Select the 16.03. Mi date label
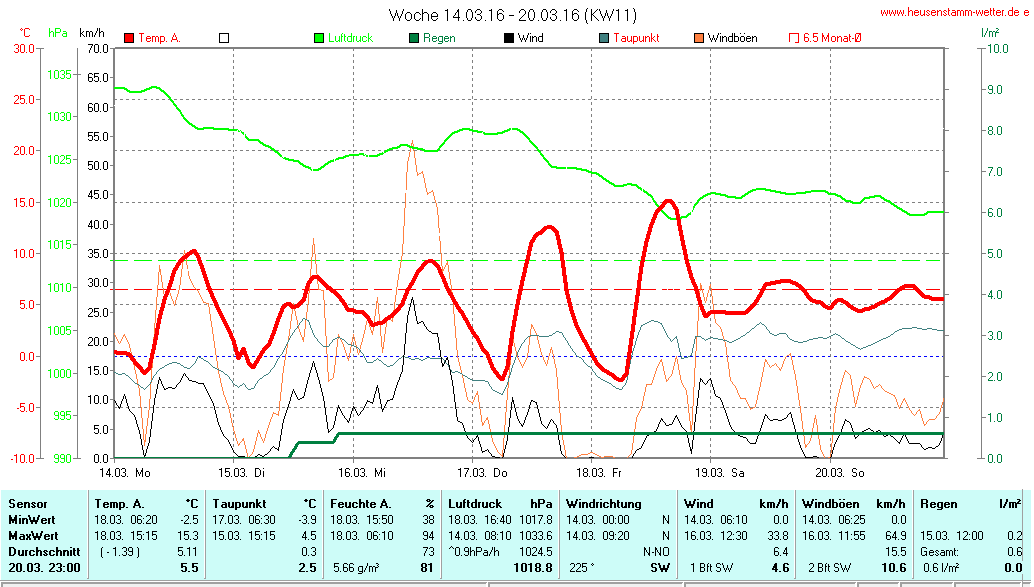The width and height of the screenshot is (1034, 587). pyautogui.click(x=362, y=471)
